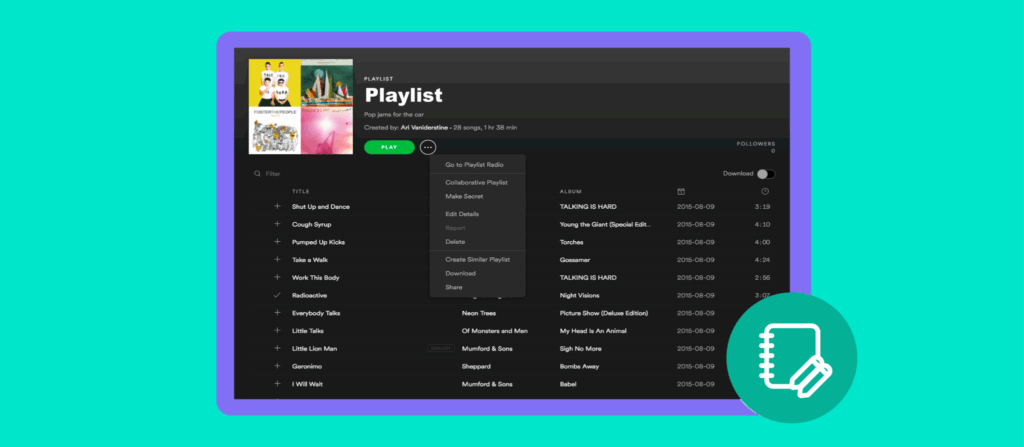Add Shut Up and Dance with plus icon

(277, 207)
